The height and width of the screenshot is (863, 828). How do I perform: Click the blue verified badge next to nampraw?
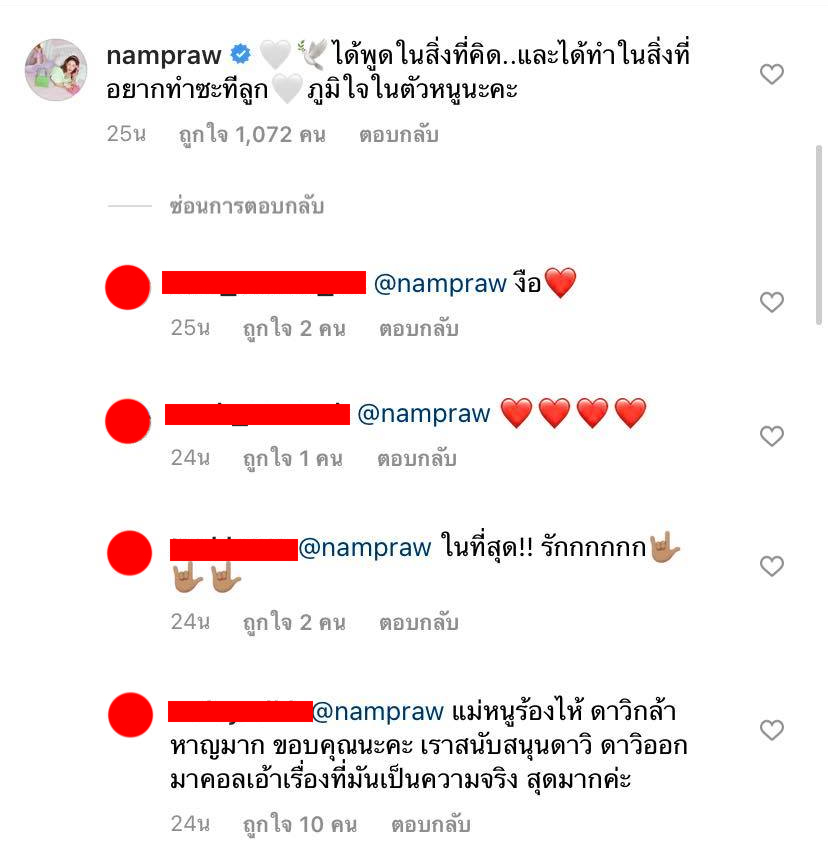pyautogui.click(x=241, y=54)
